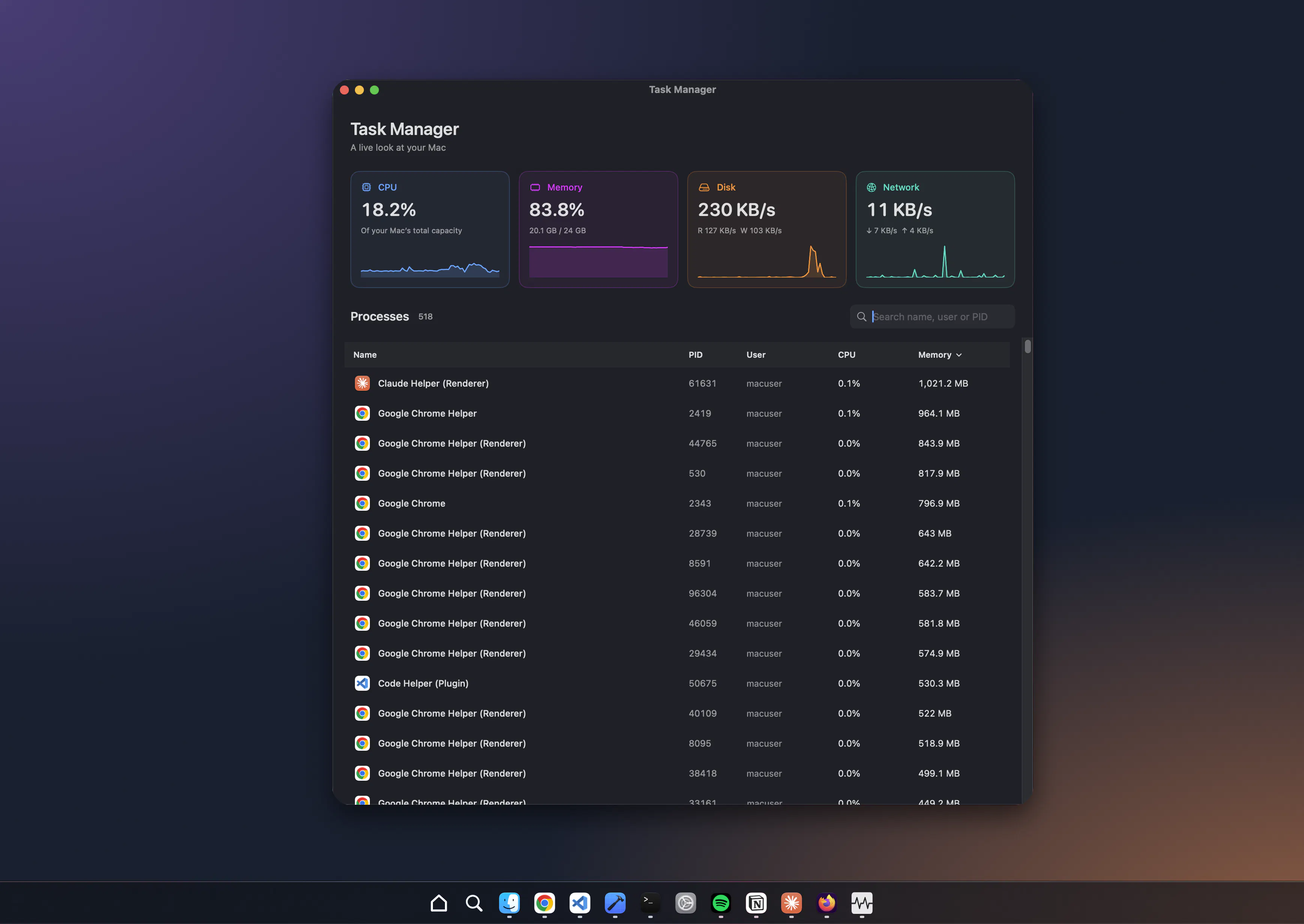Screen dimensions: 1304x924
Task: Click the processes count 518
Action: pyautogui.click(x=425, y=317)
